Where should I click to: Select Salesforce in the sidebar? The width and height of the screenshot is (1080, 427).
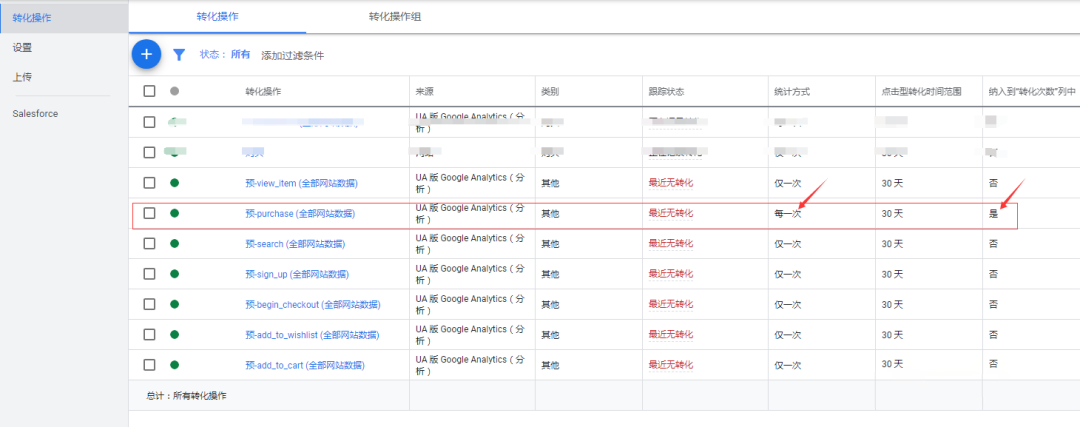[35, 114]
